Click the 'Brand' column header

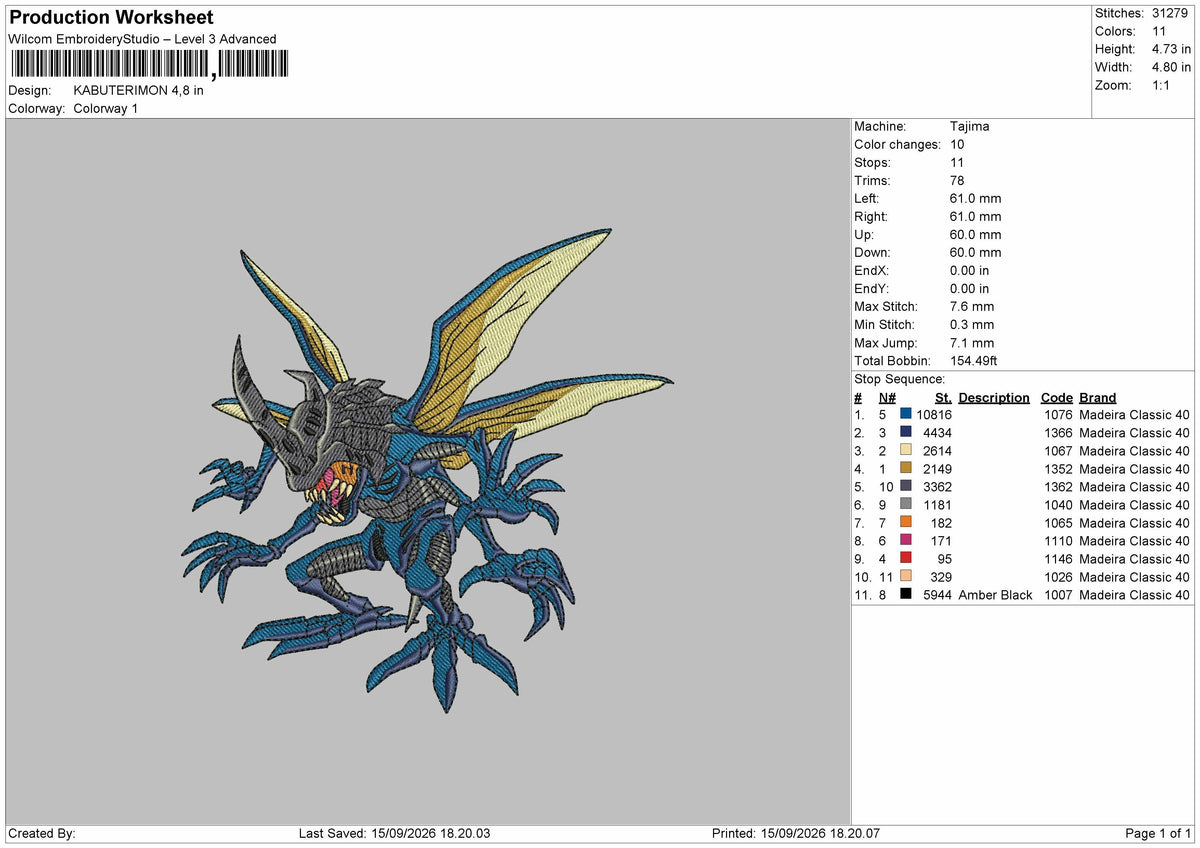[1097, 397]
